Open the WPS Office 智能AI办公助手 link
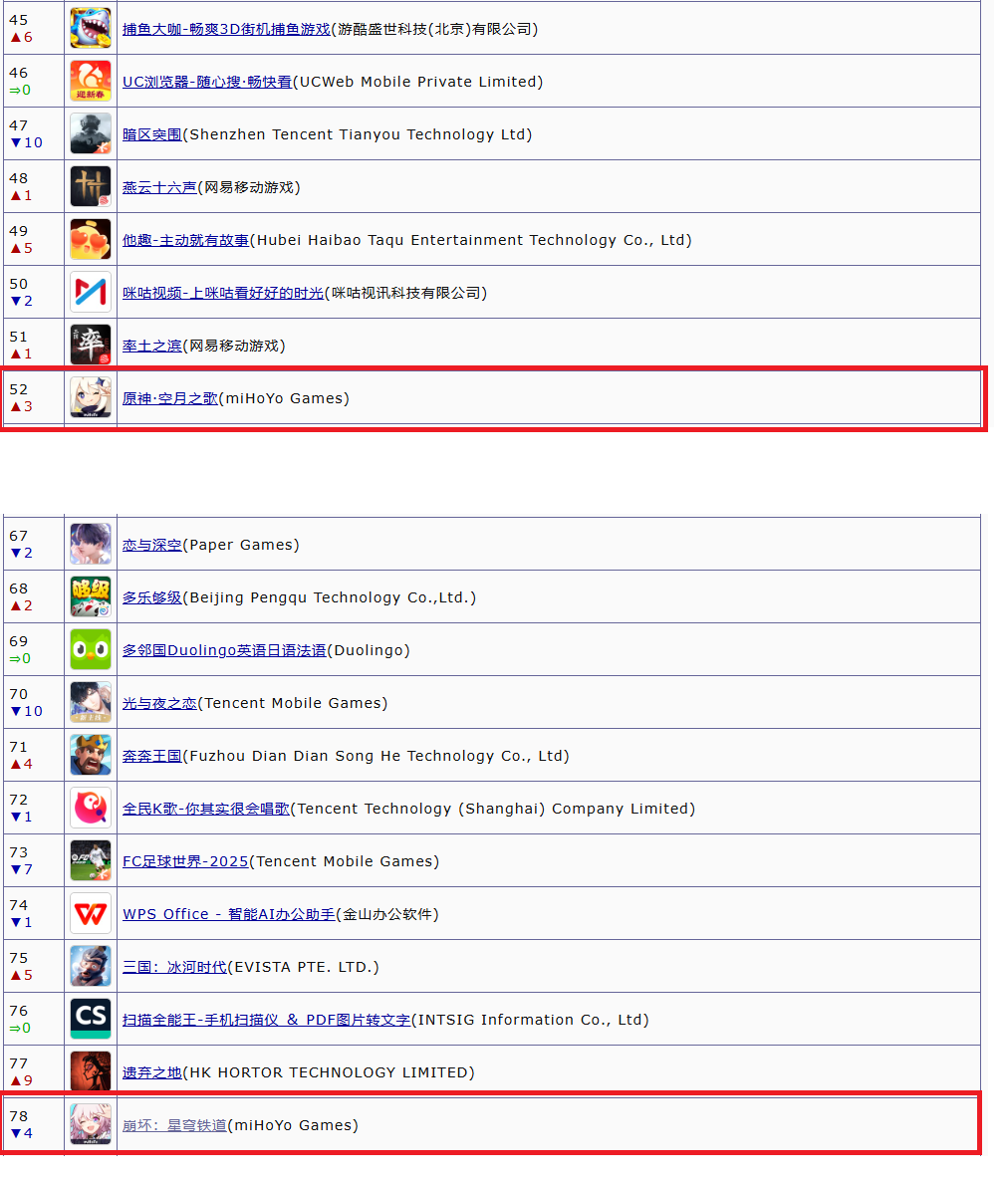The image size is (1008, 1177). [x=229, y=915]
